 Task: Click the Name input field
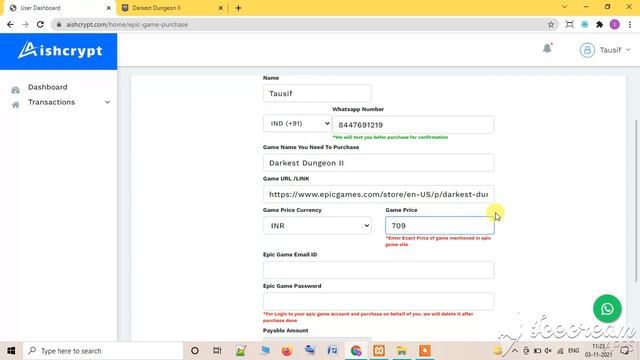(x=317, y=93)
